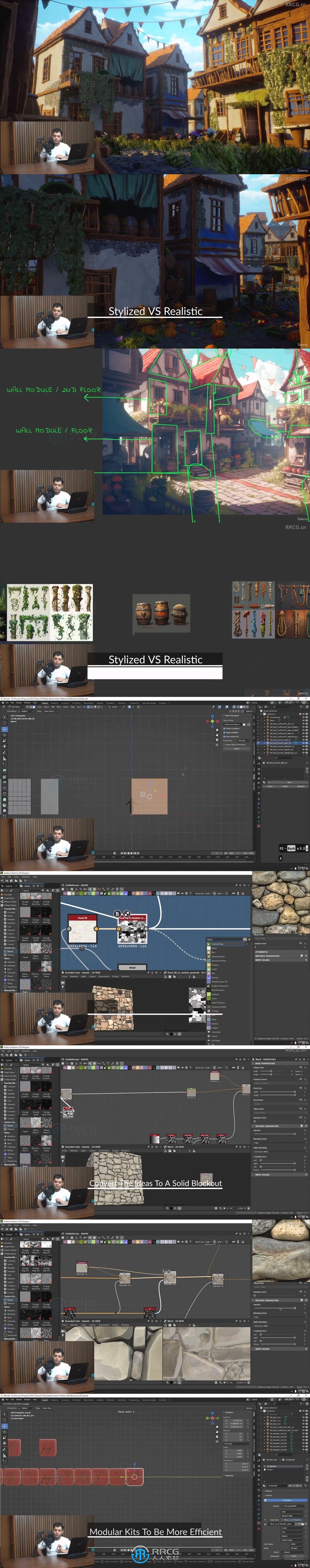Select the barrels reference image
This screenshot has width=310, height=1568.
[161, 614]
